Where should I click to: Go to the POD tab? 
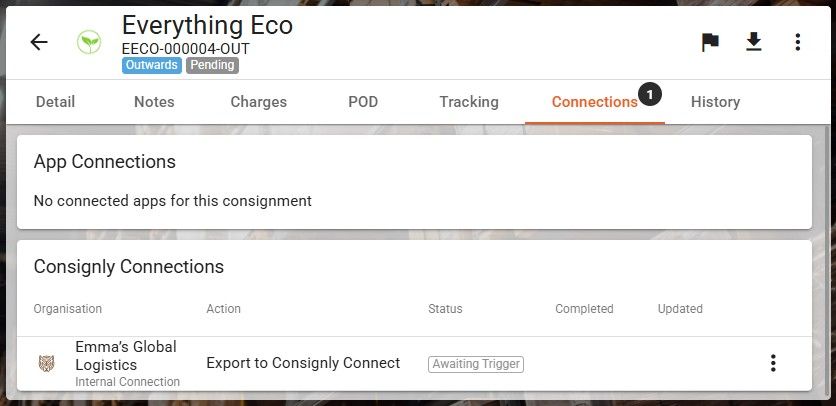tap(363, 102)
